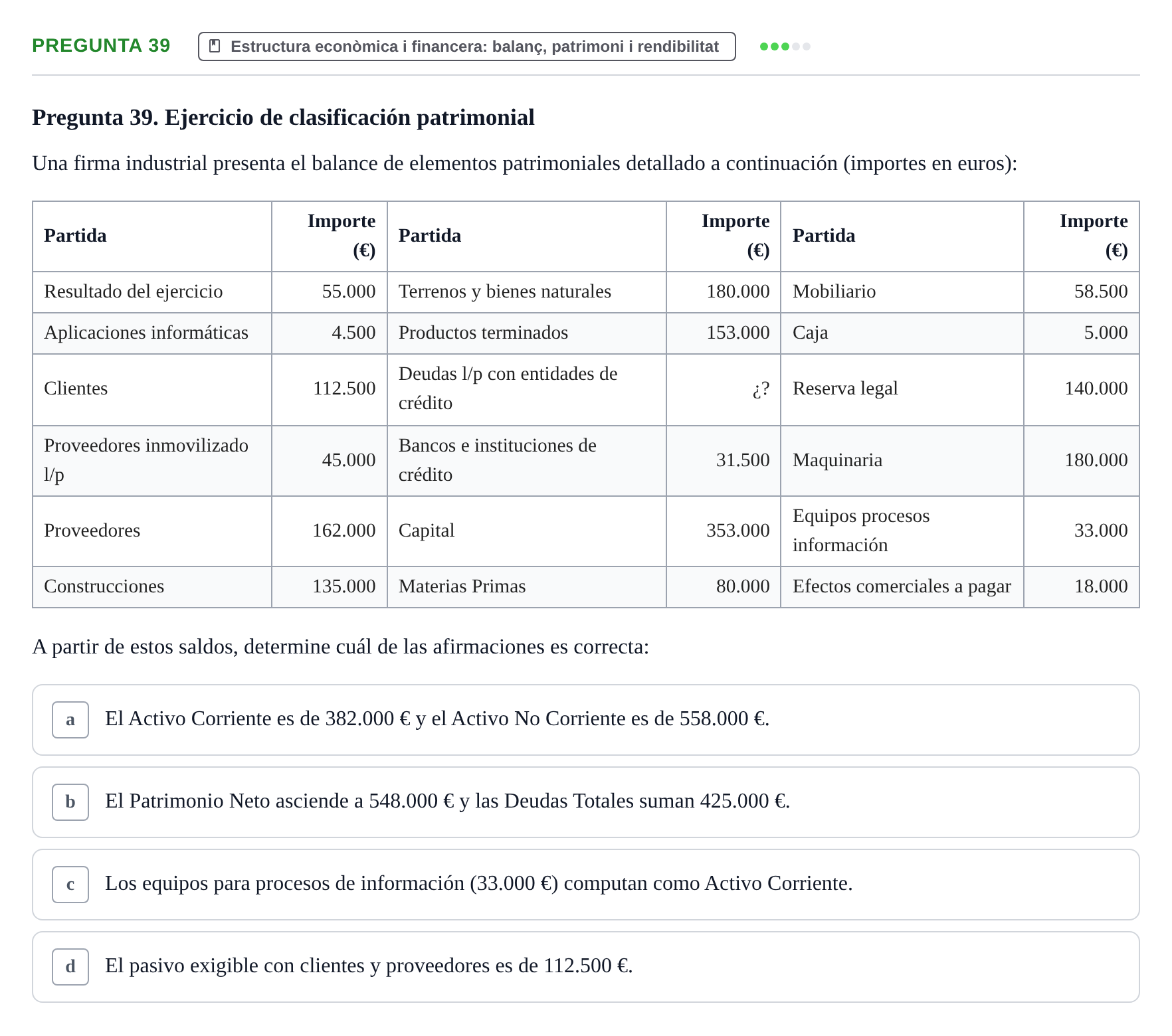The width and height of the screenshot is (1172, 1036).
Task: Click the 'Resultado del ejercicio' table cell
Action: pyautogui.click(x=152, y=292)
